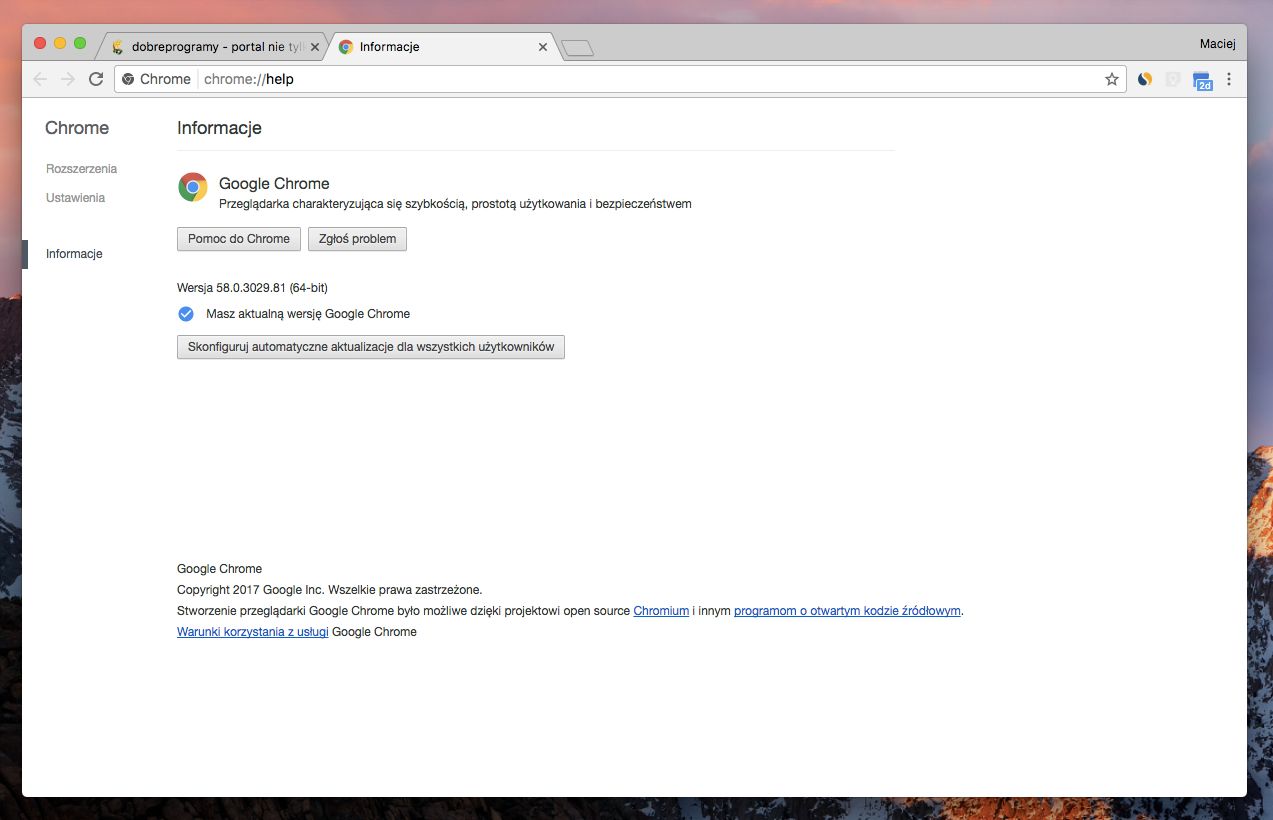Select the Informacje tab
The image size is (1273, 820).
(443, 47)
